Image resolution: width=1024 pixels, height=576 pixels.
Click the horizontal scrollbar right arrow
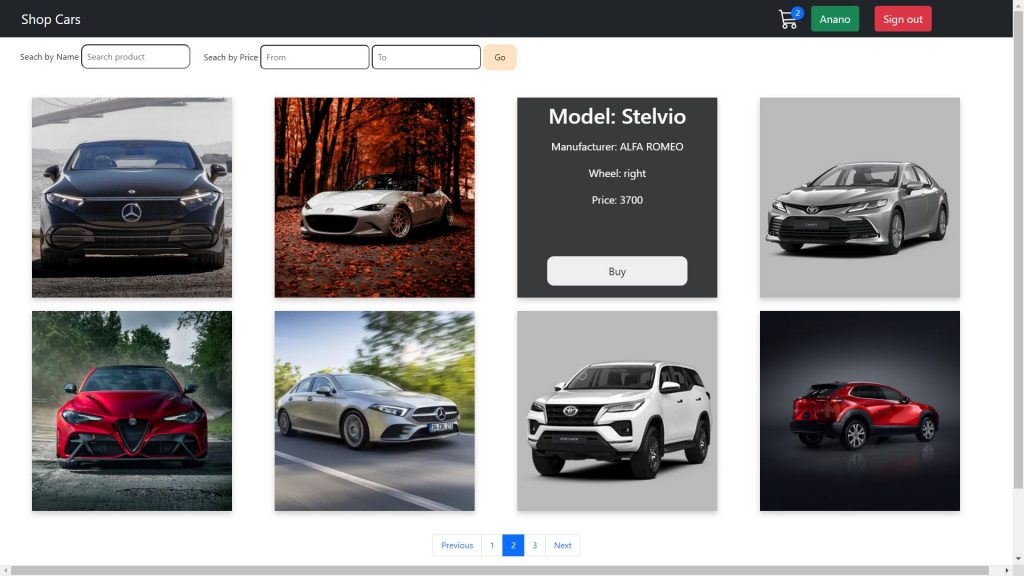1006,571
